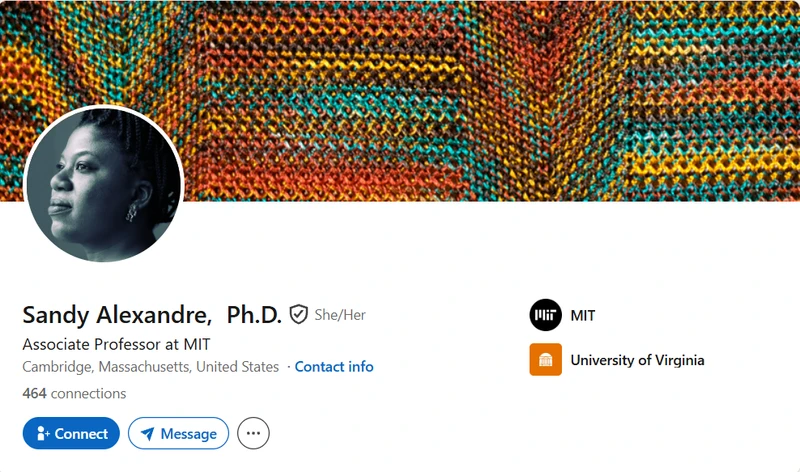The image size is (800, 472).
Task: Click the Sandy Alexandre, Ph.D. name heading
Action: 152,315
